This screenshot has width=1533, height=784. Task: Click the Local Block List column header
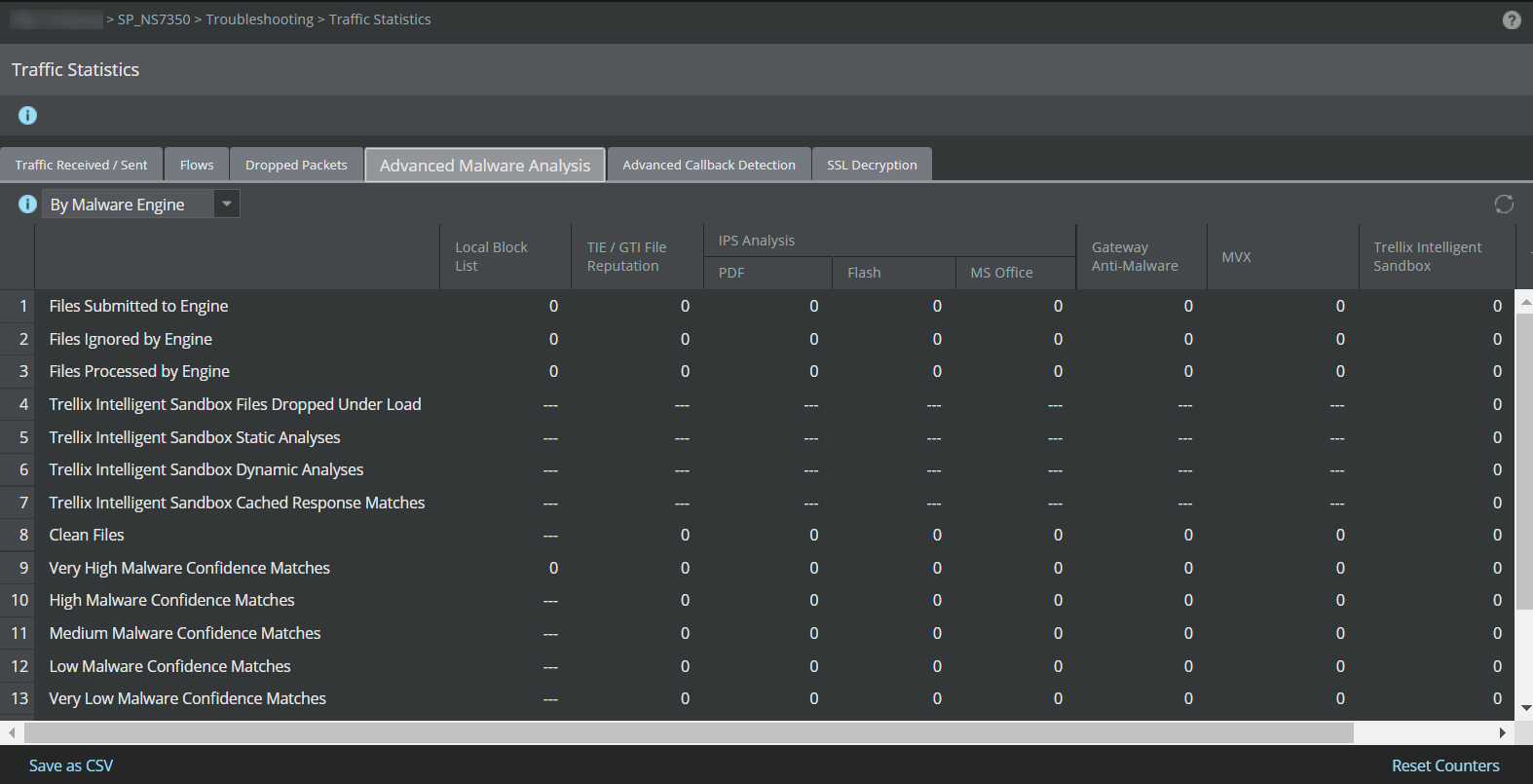pos(505,257)
